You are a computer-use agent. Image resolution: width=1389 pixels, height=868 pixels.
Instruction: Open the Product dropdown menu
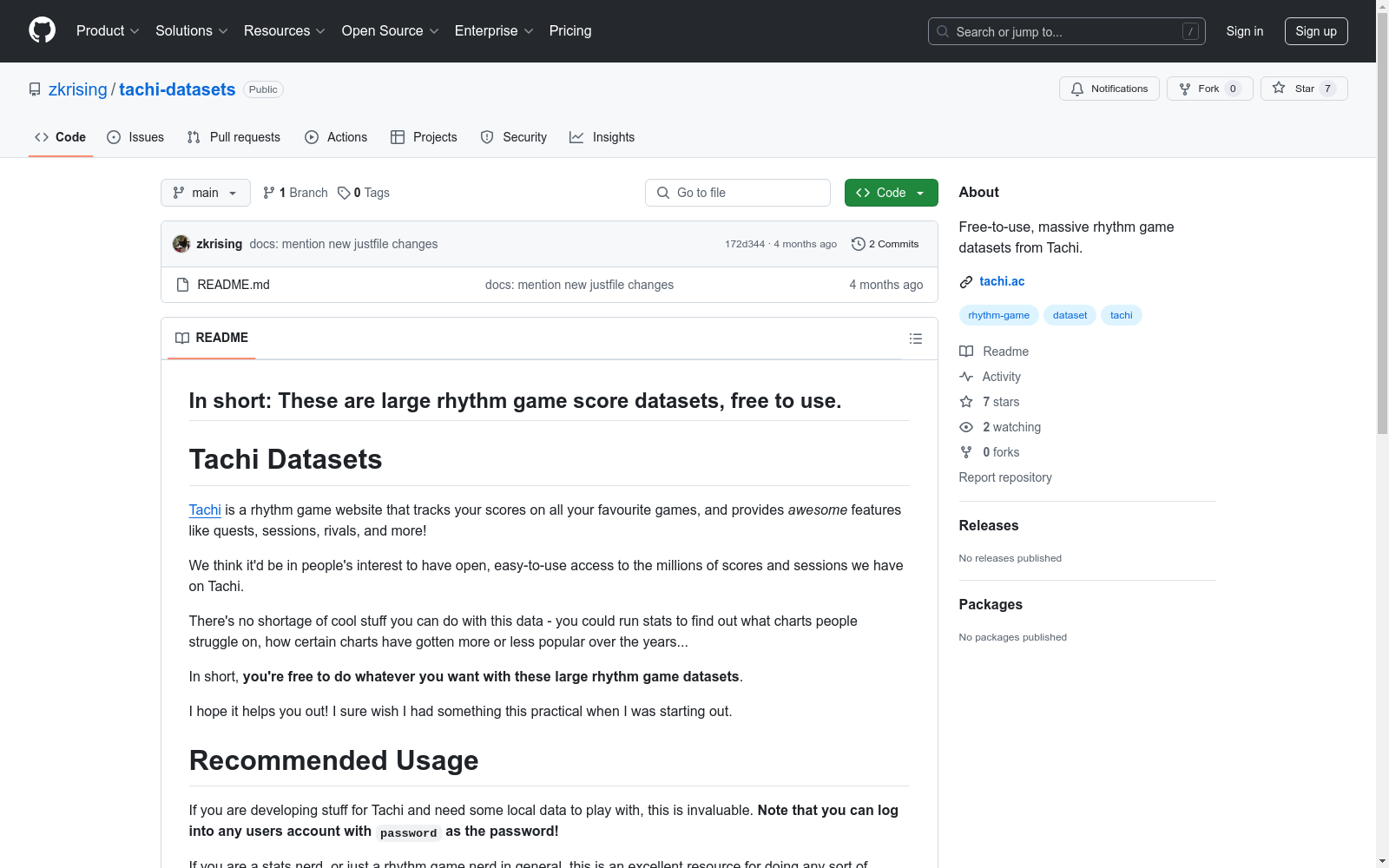point(108,30)
